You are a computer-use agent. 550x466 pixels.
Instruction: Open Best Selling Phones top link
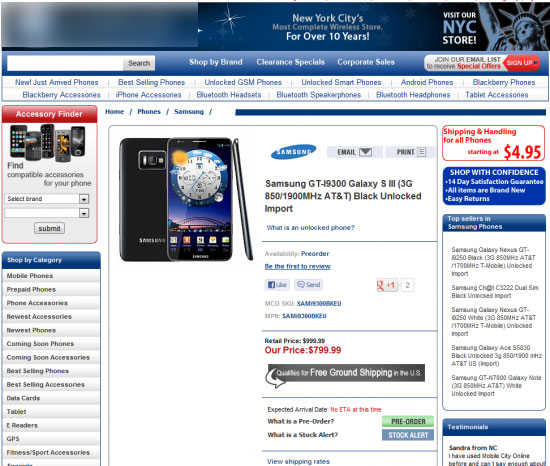(152, 82)
